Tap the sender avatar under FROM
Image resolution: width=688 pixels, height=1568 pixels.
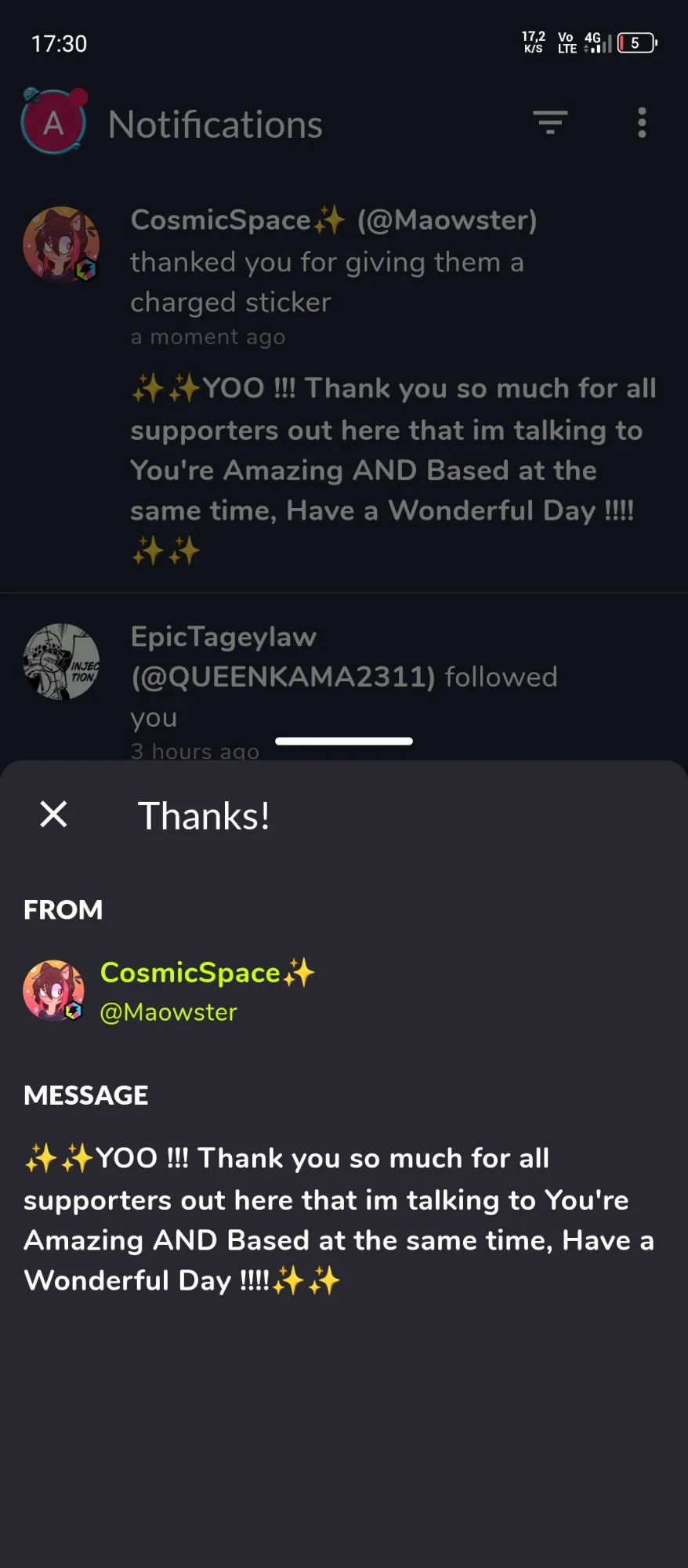(53, 991)
